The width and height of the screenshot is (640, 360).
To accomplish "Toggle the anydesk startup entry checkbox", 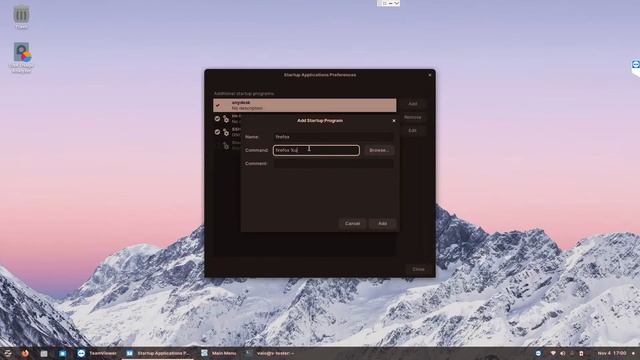I will pyautogui.click(x=218, y=105).
